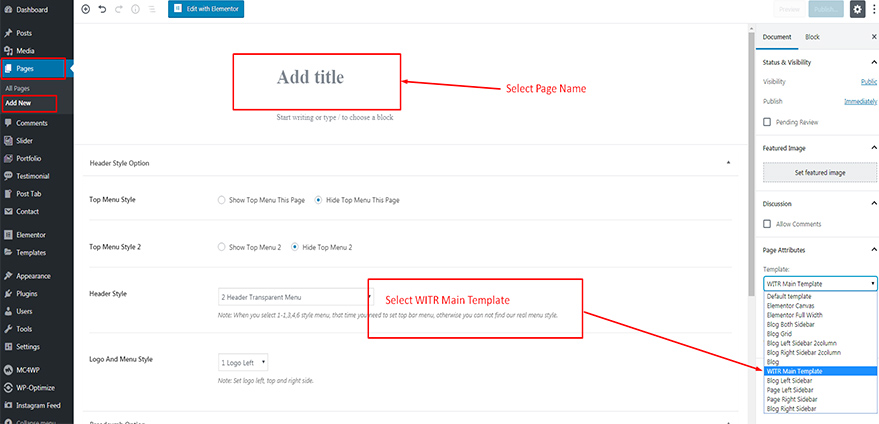Select Show Top Menu This Page radio
879x424 pixels.
222,200
